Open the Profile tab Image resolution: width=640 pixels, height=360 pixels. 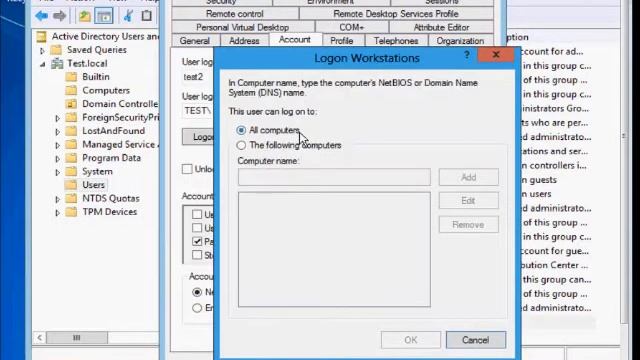tap(342, 41)
